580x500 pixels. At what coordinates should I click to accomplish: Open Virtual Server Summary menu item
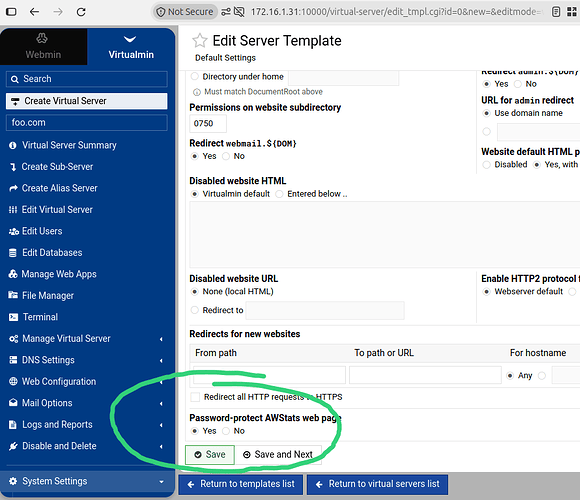[69, 145]
